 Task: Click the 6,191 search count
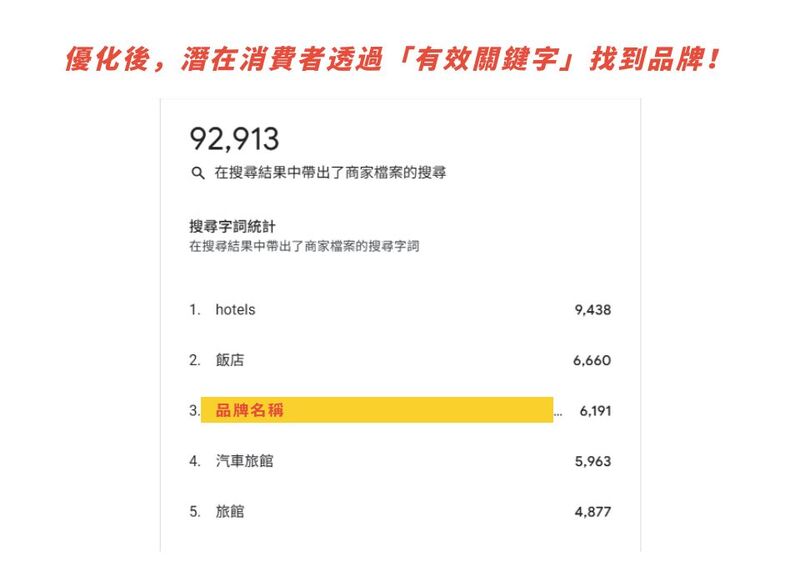(x=595, y=411)
